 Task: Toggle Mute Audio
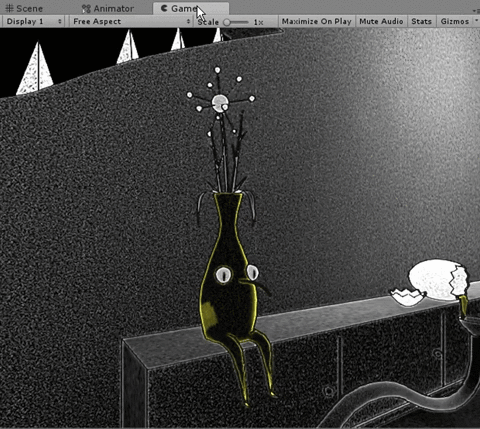click(x=381, y=22)
